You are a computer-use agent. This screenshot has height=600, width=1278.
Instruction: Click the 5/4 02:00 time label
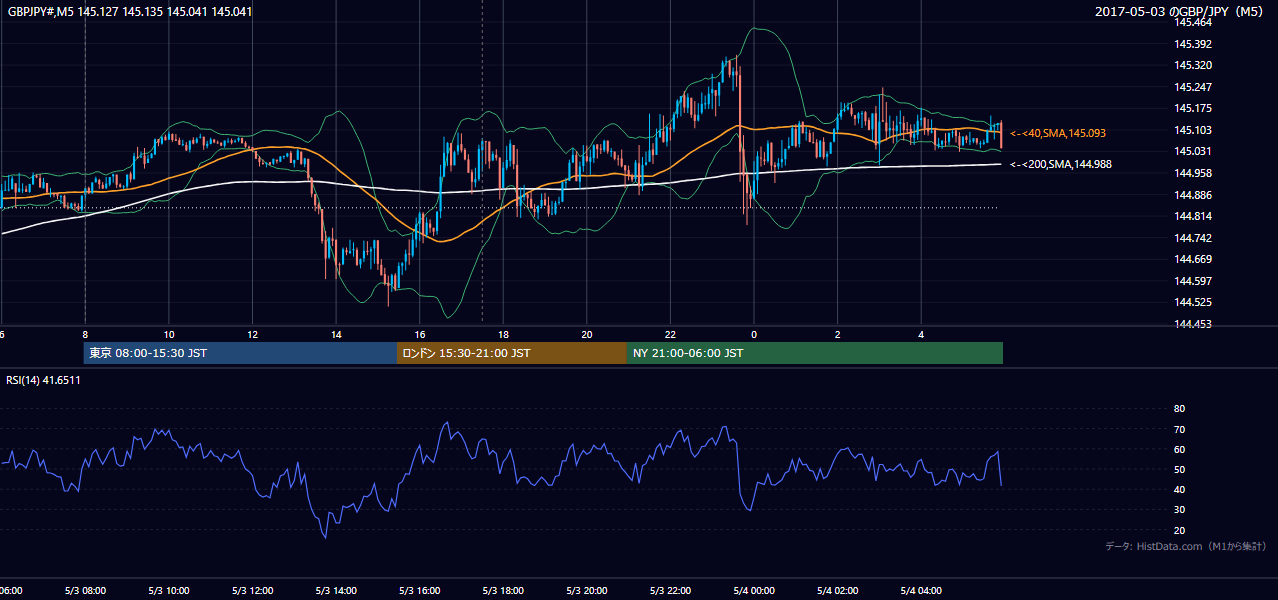coord(837,591)
